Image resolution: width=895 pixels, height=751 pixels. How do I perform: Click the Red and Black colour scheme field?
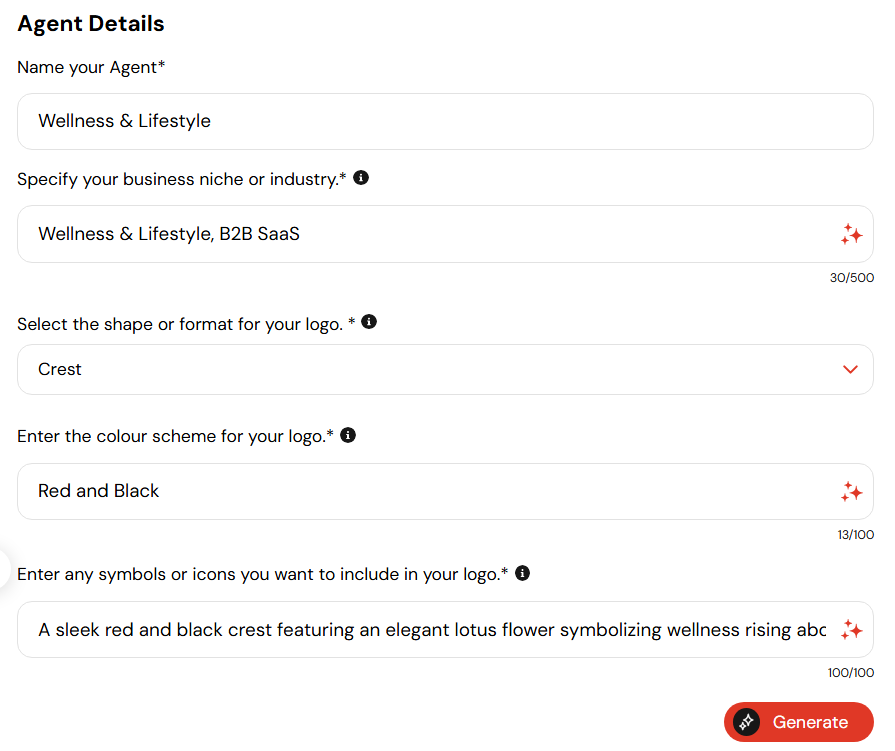pos(445,491)
